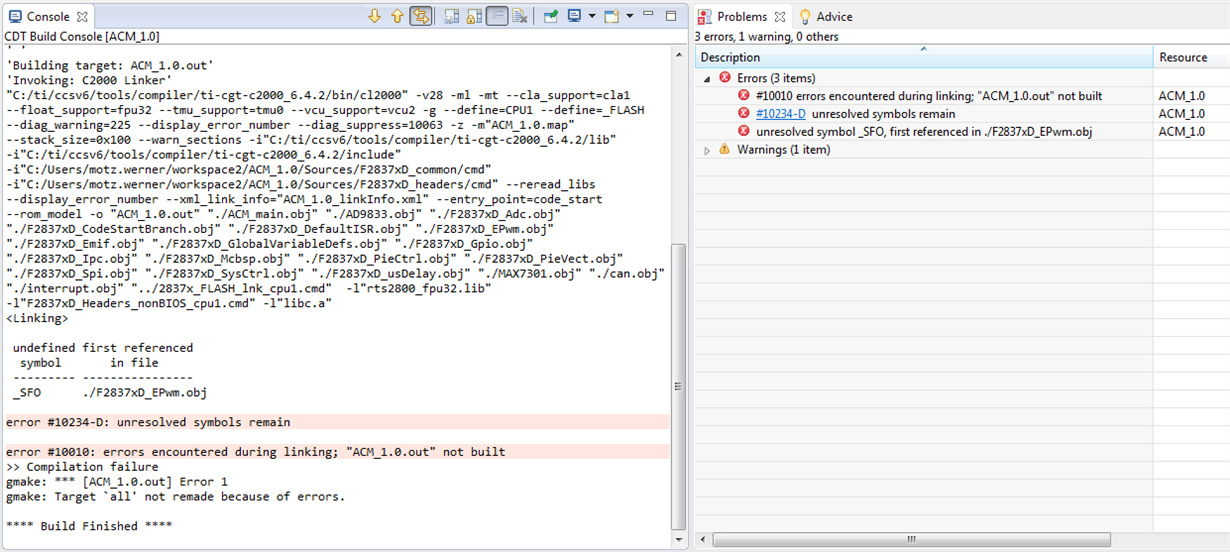Click the '**** Build Finished ****' console line
This screenshot has height=552, width=1230.
(89, 526)
